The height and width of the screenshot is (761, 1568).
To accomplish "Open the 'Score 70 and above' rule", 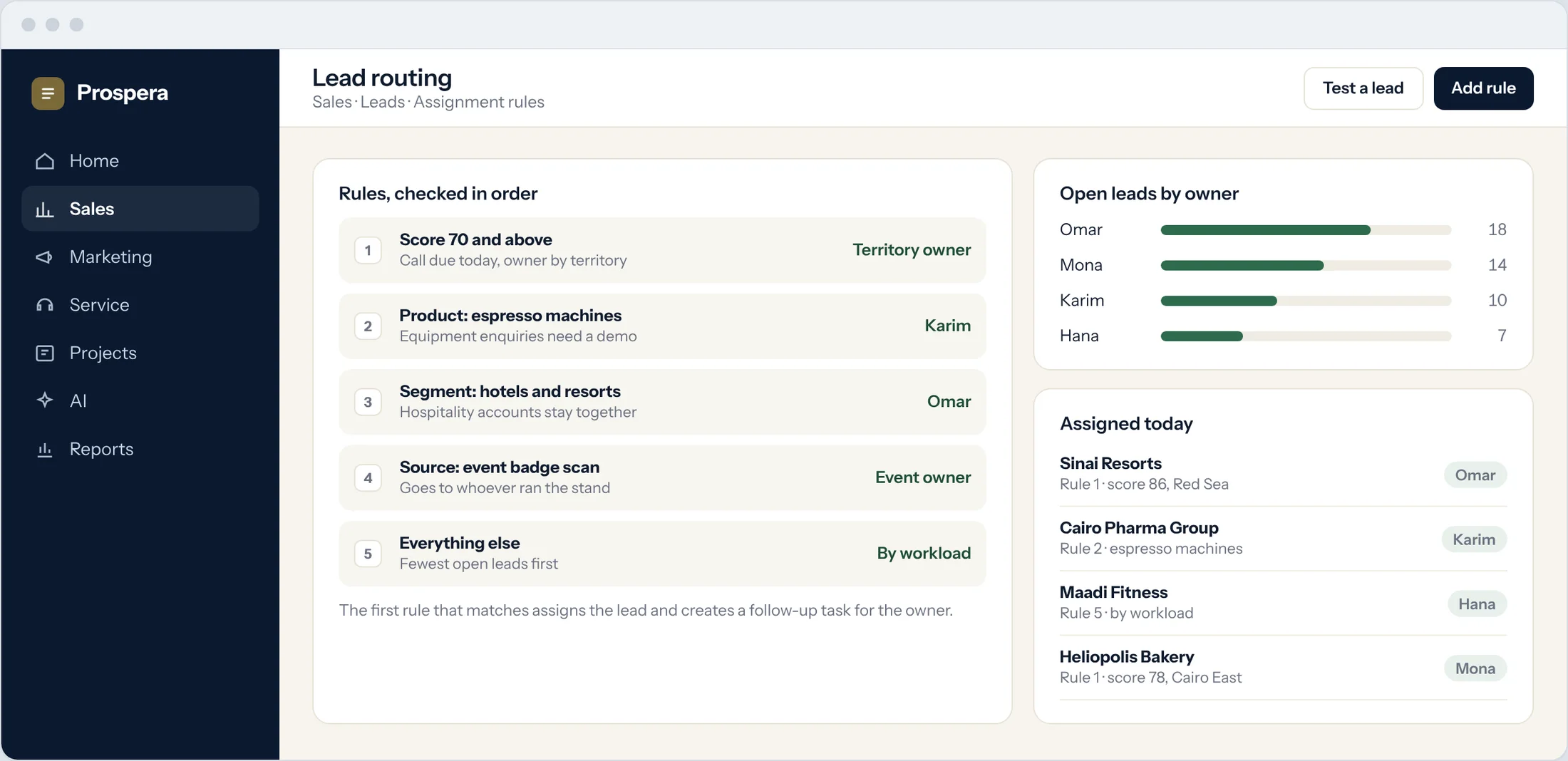I will click(x=662, y=250).
